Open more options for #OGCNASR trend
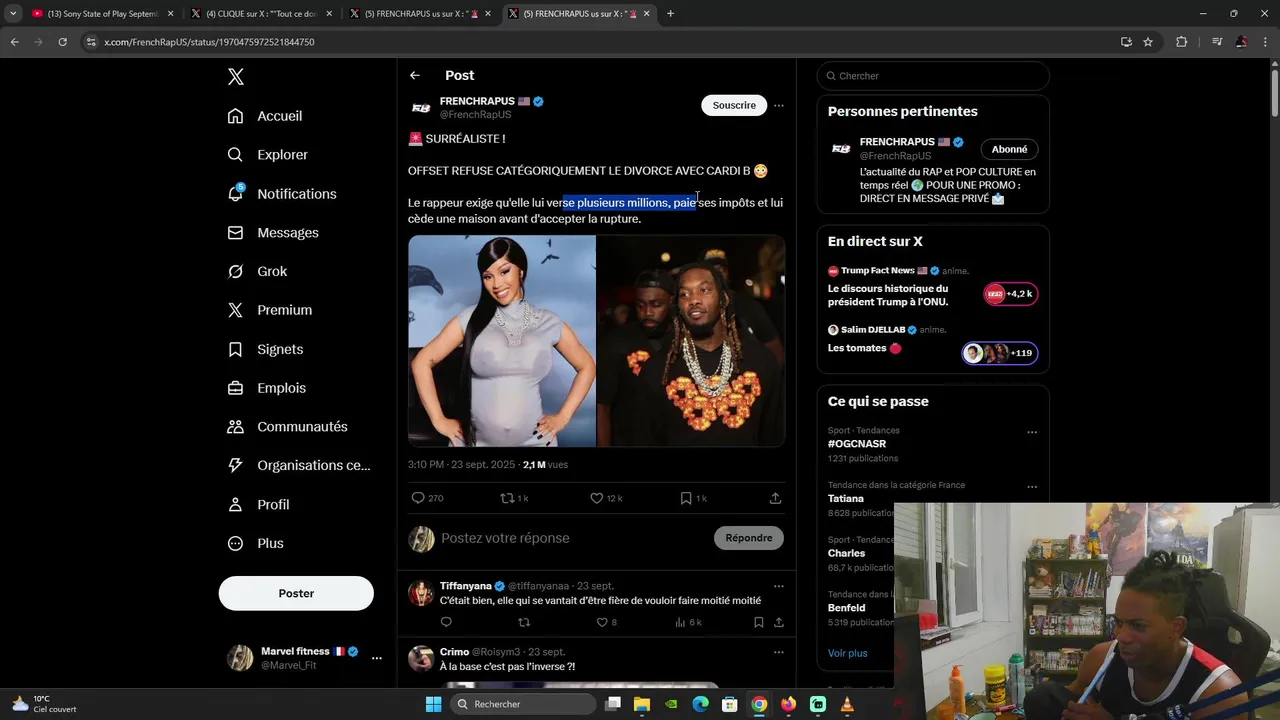Viewport: 1280px width, 720px height. pyautogui.click(x=1032, y=433)
